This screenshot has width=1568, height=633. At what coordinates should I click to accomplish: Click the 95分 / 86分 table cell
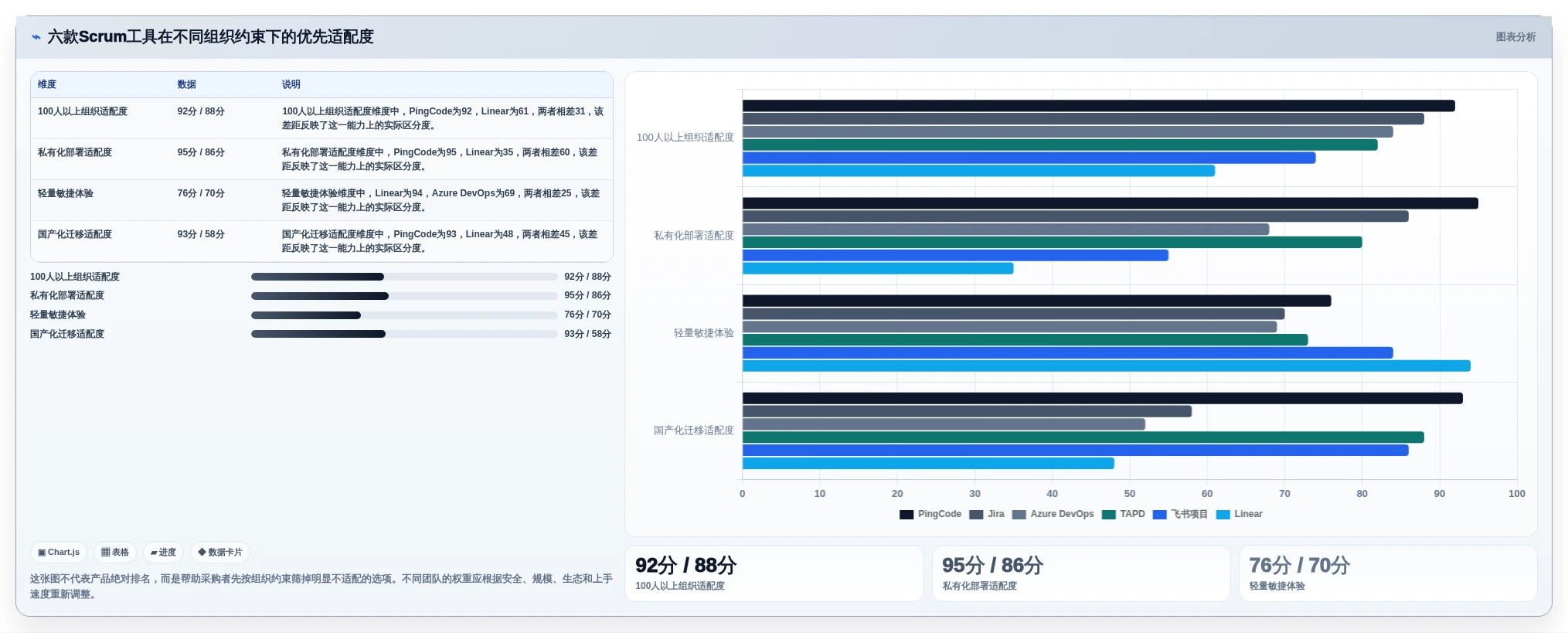click(x=201, y=152)
